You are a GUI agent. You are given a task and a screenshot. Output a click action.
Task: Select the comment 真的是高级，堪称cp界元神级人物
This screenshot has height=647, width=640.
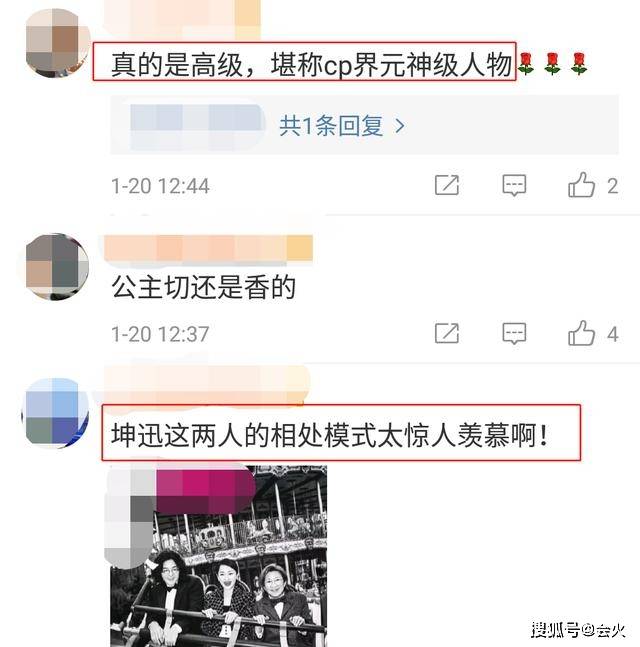[311, 65]
